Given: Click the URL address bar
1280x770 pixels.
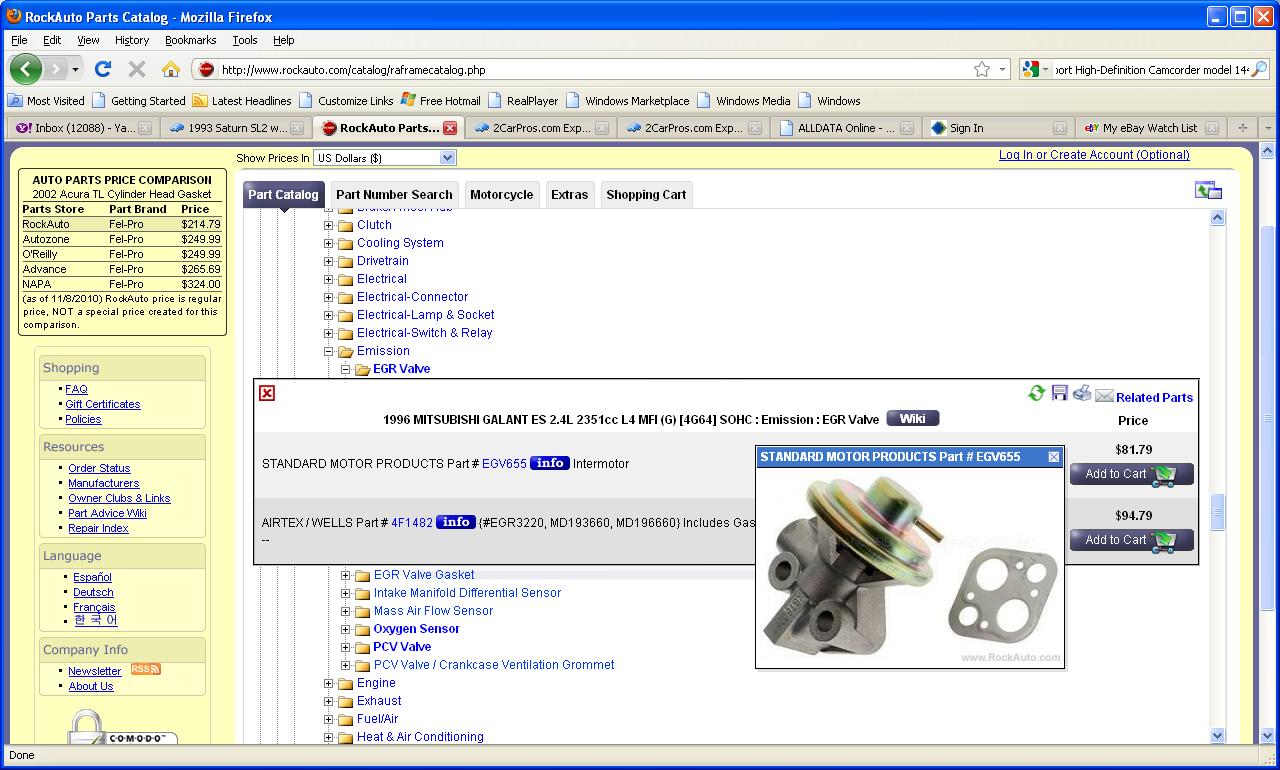Looking at the screenshot, I should (595, 69).
